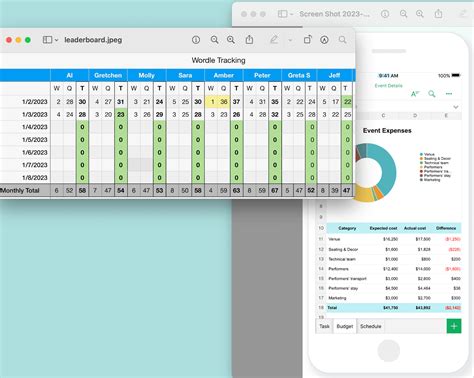Select the Total row label on phone
The image size is (474, 378).
pyautogui.click(x=332, y=308)
